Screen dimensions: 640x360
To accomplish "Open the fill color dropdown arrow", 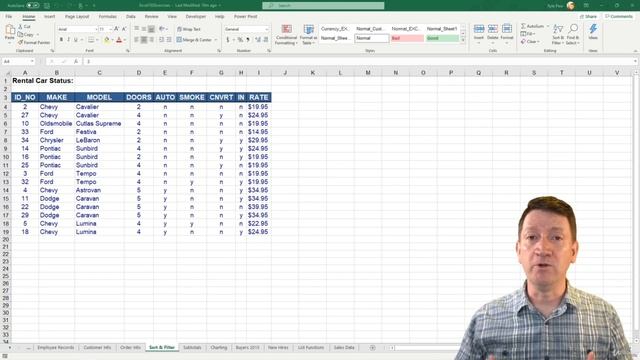I will click(112, 40).
